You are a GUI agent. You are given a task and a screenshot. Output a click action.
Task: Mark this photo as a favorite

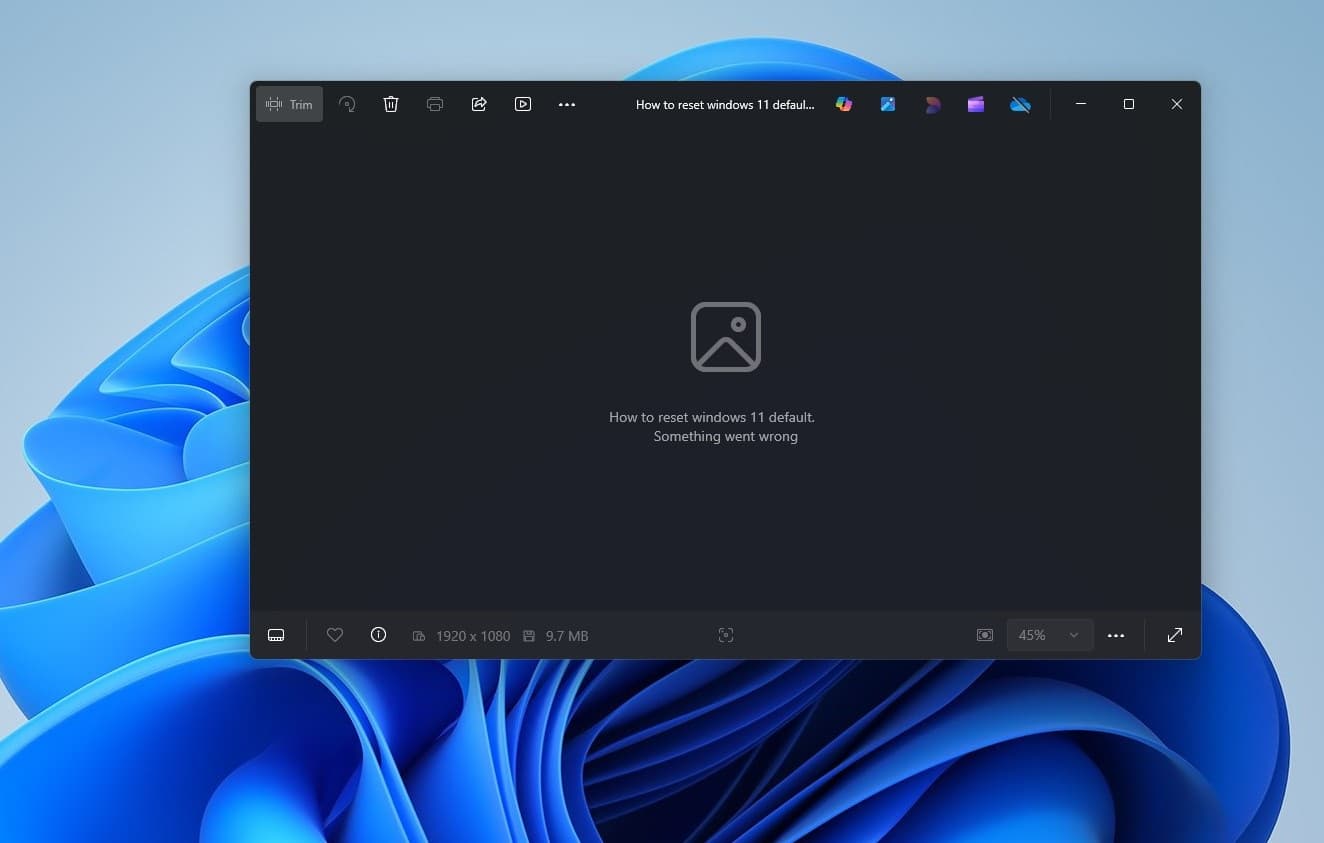click(334, 635)
